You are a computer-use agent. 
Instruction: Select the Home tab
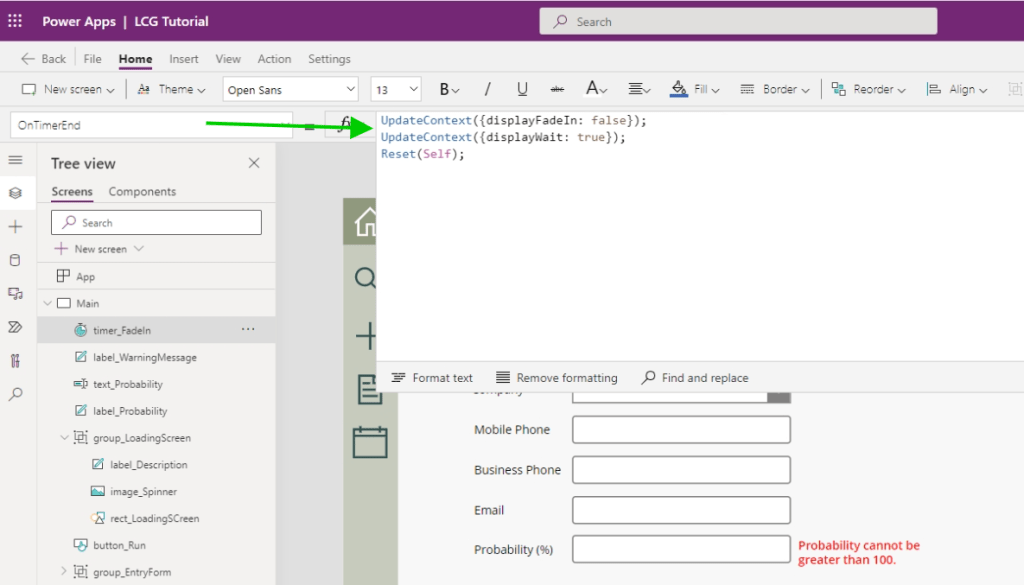point(135,59)
